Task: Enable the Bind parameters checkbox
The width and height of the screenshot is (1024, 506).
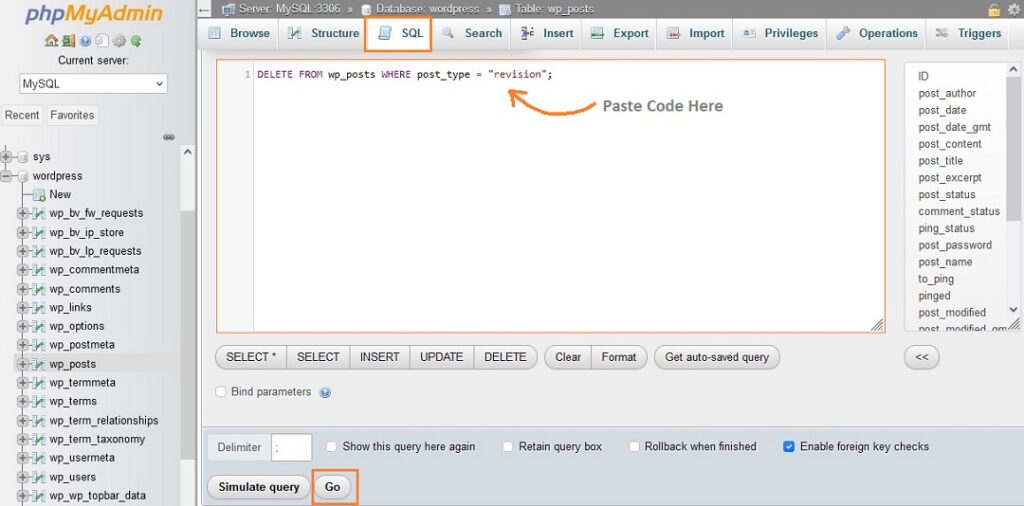Action: pos(221,392)
